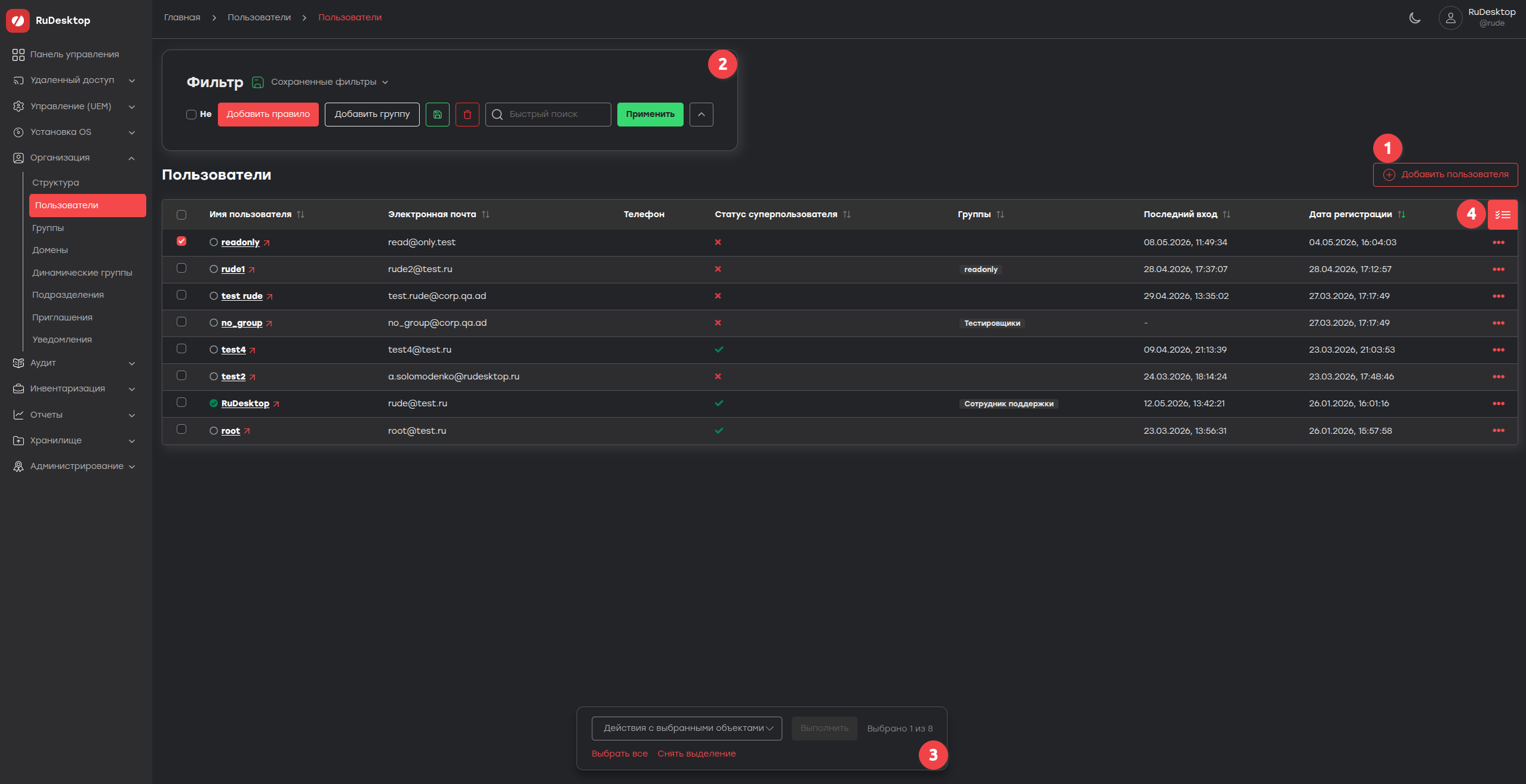The image size is (1526, 784).
Task: Open row actions menu for rude1
Action: (1499, 270)
